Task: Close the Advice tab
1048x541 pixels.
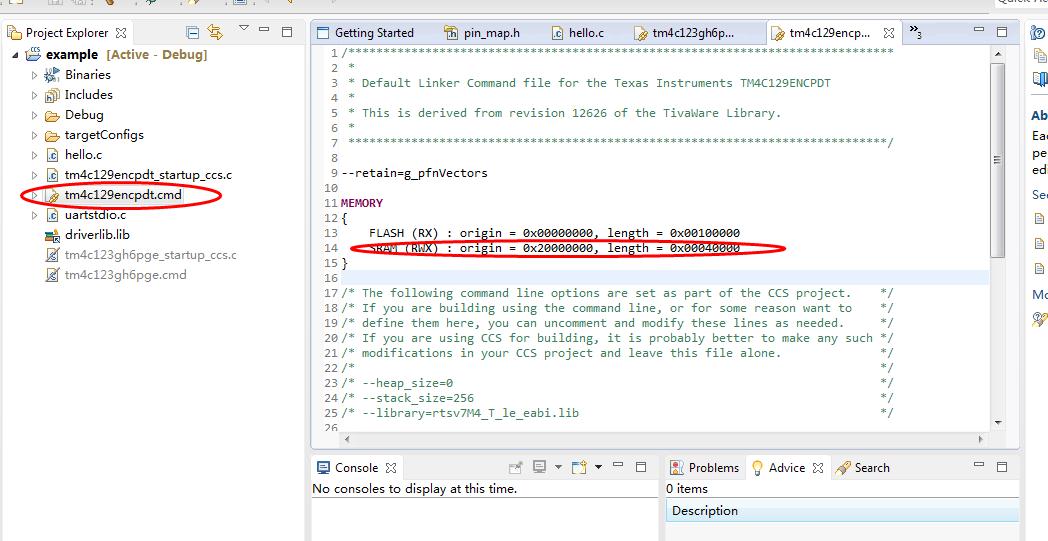Action: 817,468
